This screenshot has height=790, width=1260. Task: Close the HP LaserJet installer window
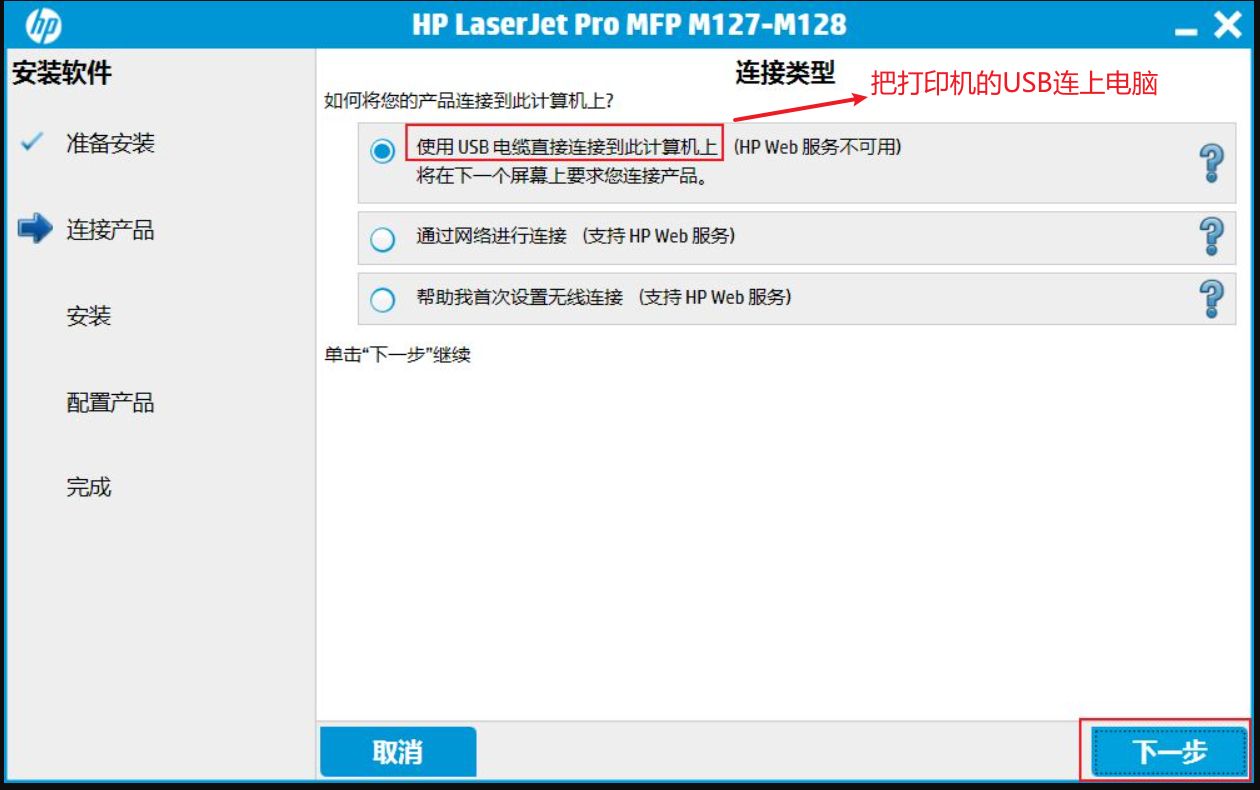point(1228,25)
